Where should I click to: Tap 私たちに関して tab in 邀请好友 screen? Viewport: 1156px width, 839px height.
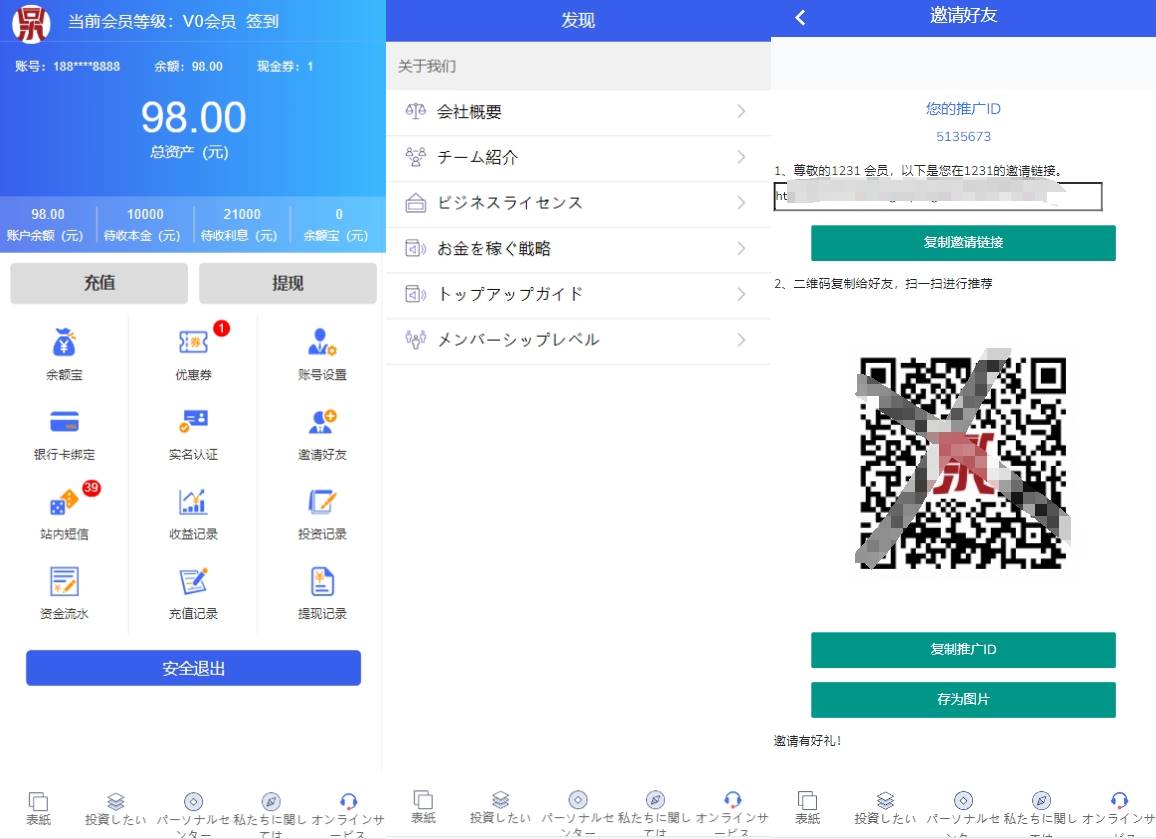[1040, 813]
